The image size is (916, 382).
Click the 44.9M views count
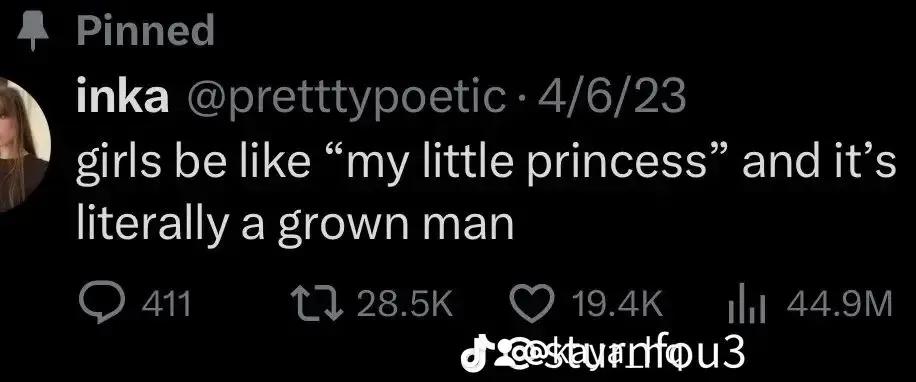coord(839,304)
